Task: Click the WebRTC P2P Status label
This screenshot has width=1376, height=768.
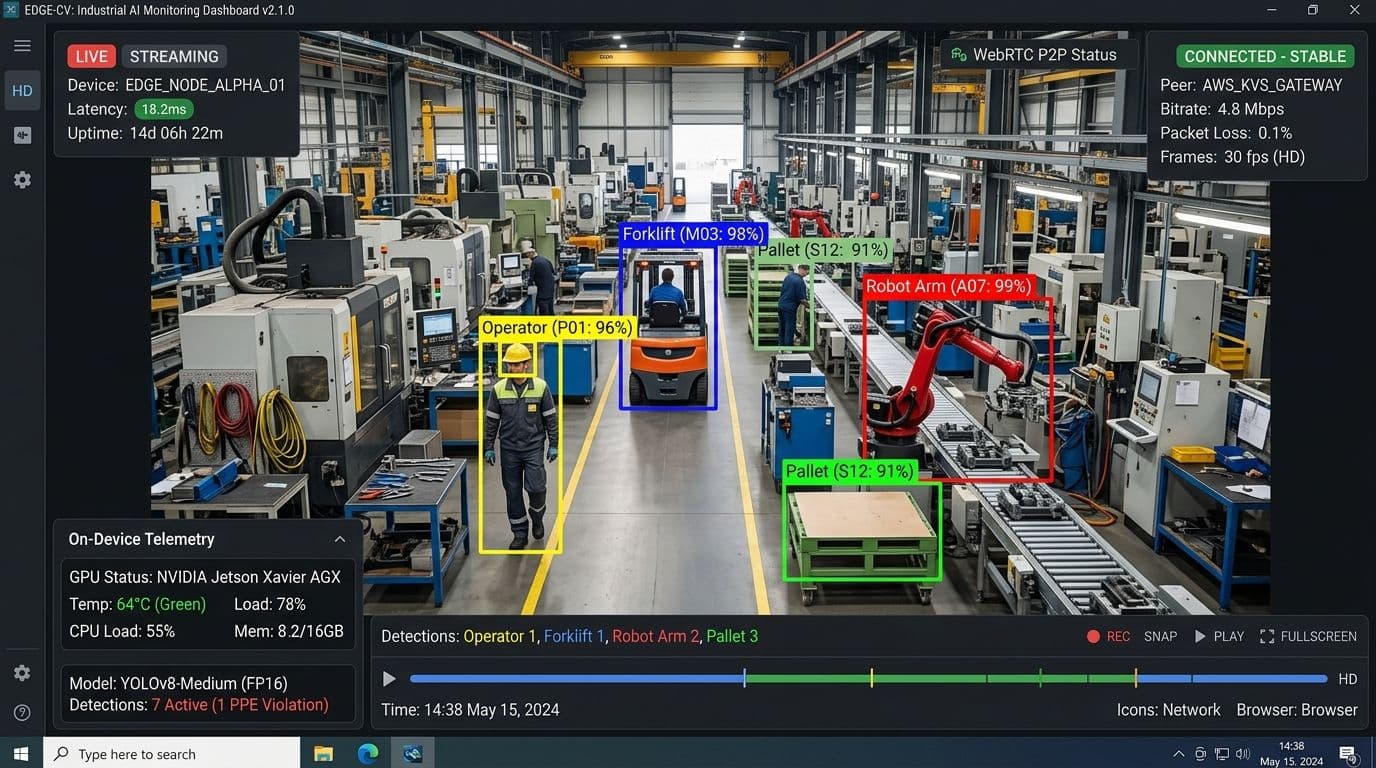Action: coord(1045,55)
